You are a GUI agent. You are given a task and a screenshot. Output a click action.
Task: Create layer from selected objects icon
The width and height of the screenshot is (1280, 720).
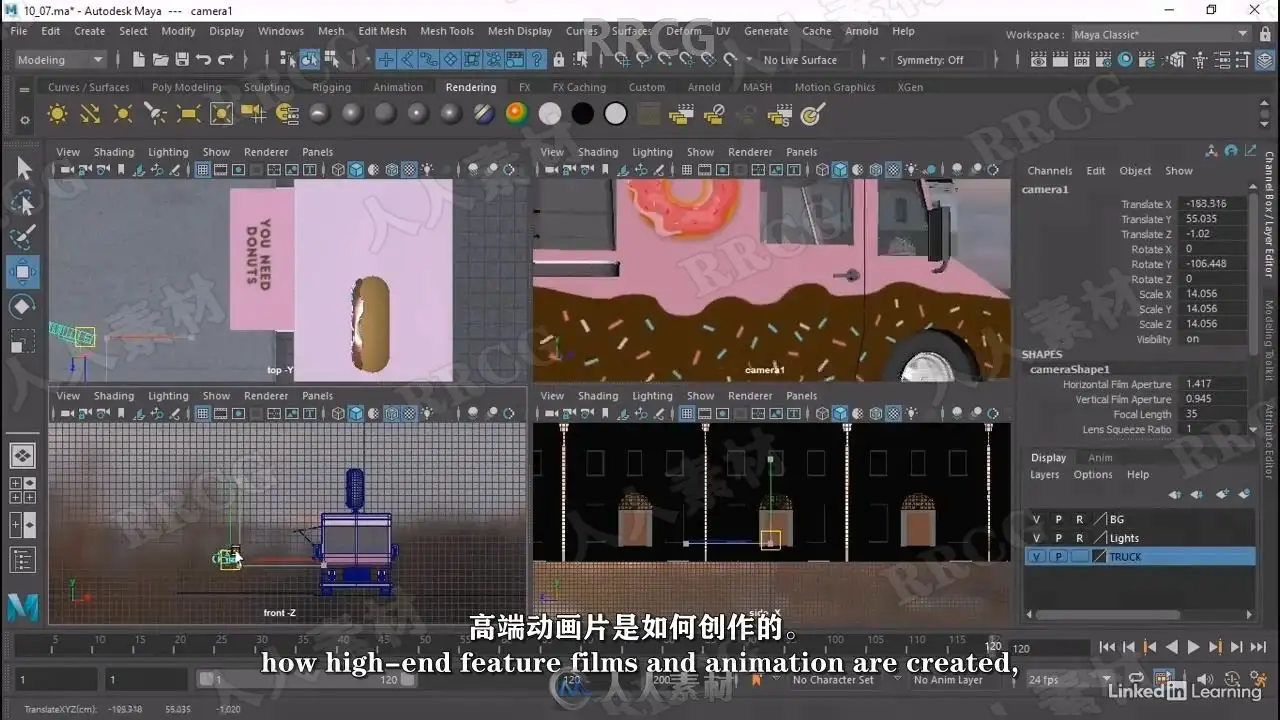(1245, 494)
